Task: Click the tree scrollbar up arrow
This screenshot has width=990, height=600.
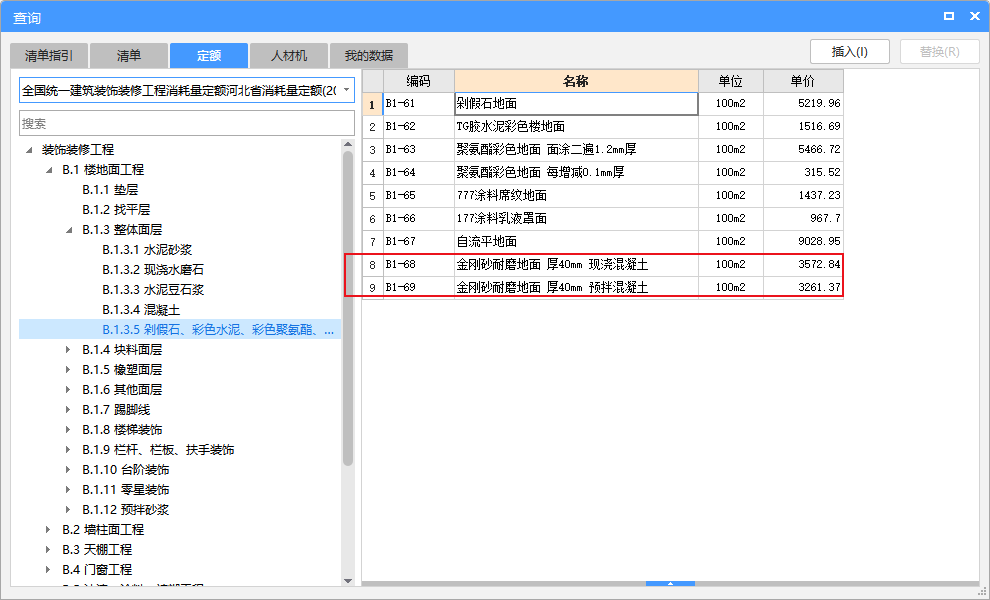Action: [348, 145]
